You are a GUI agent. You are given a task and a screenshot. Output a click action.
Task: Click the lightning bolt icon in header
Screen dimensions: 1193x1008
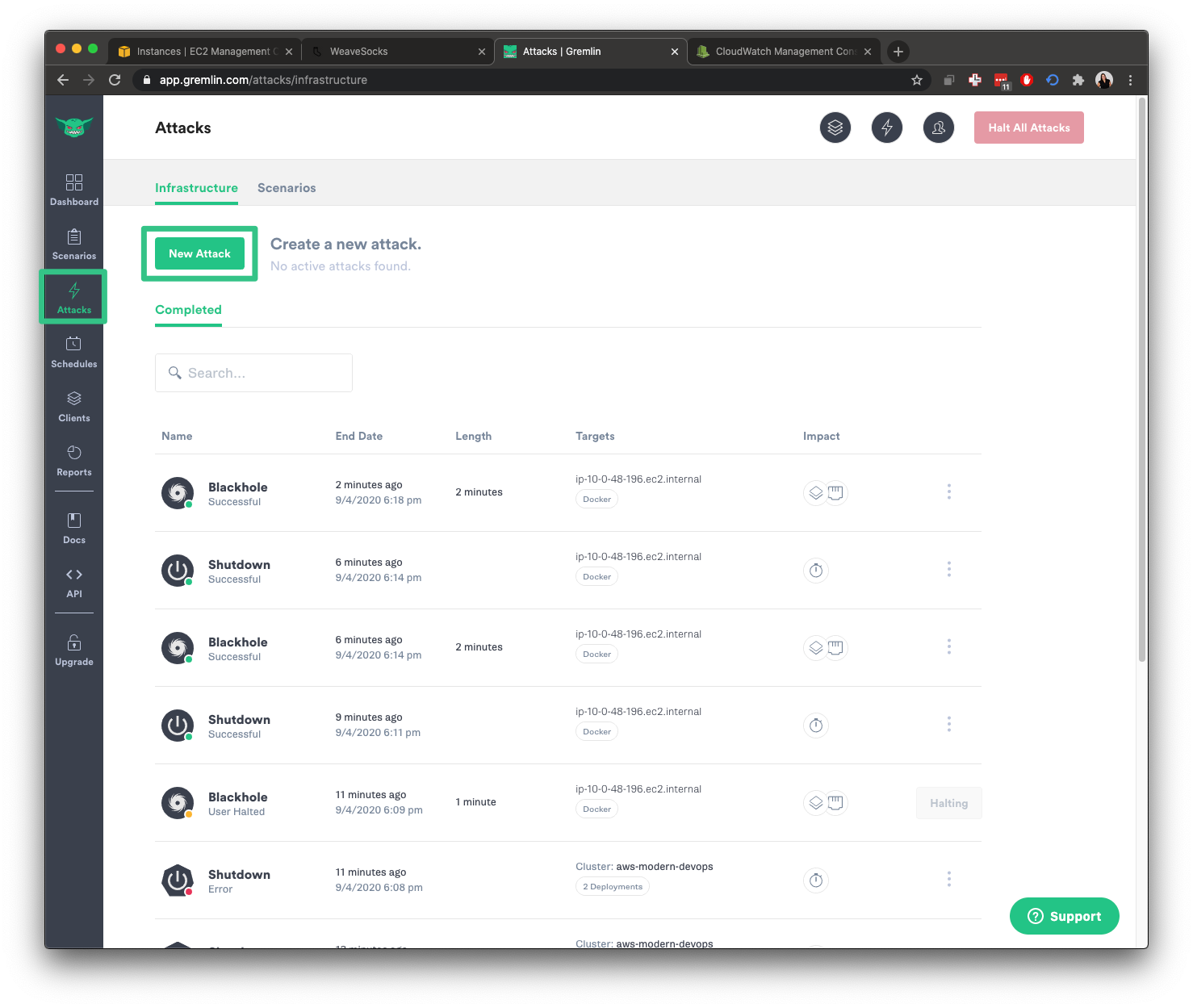point(886,128)
